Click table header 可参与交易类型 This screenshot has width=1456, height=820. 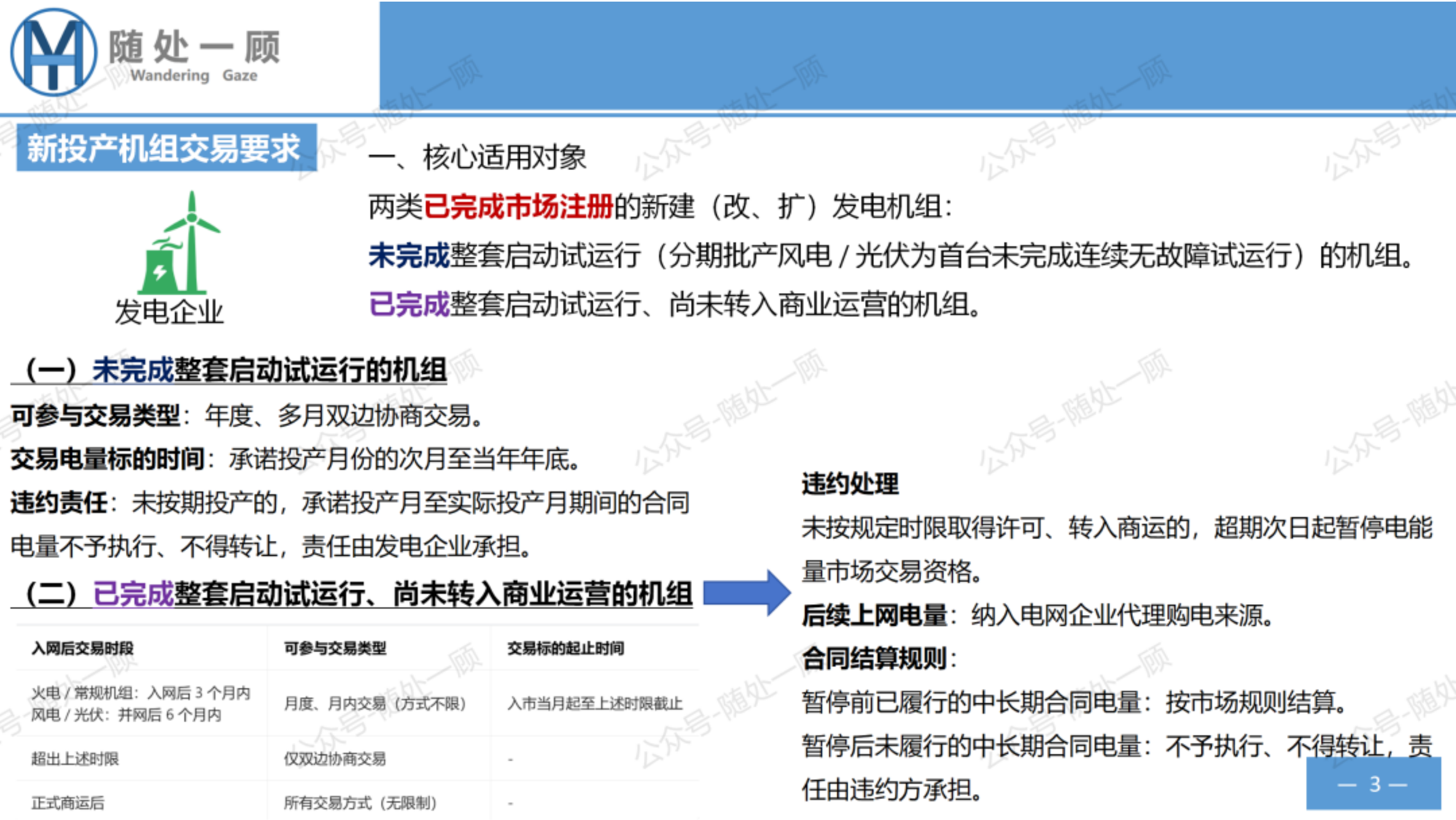coord(334,648)
